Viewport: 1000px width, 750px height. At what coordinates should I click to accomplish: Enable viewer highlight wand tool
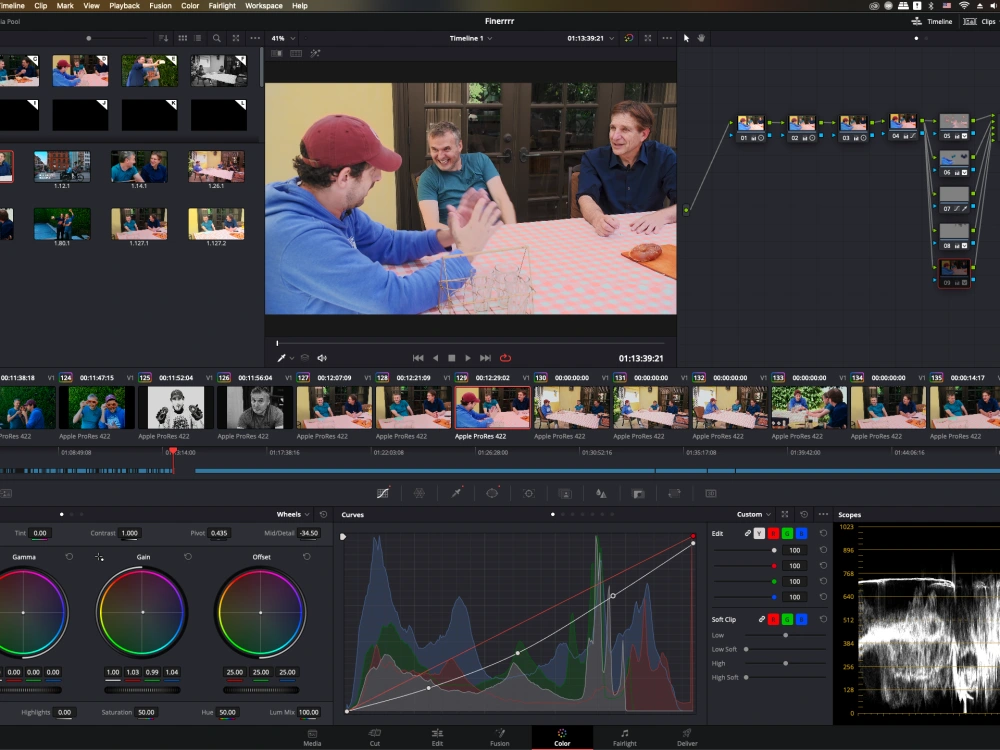pos(315,54)
